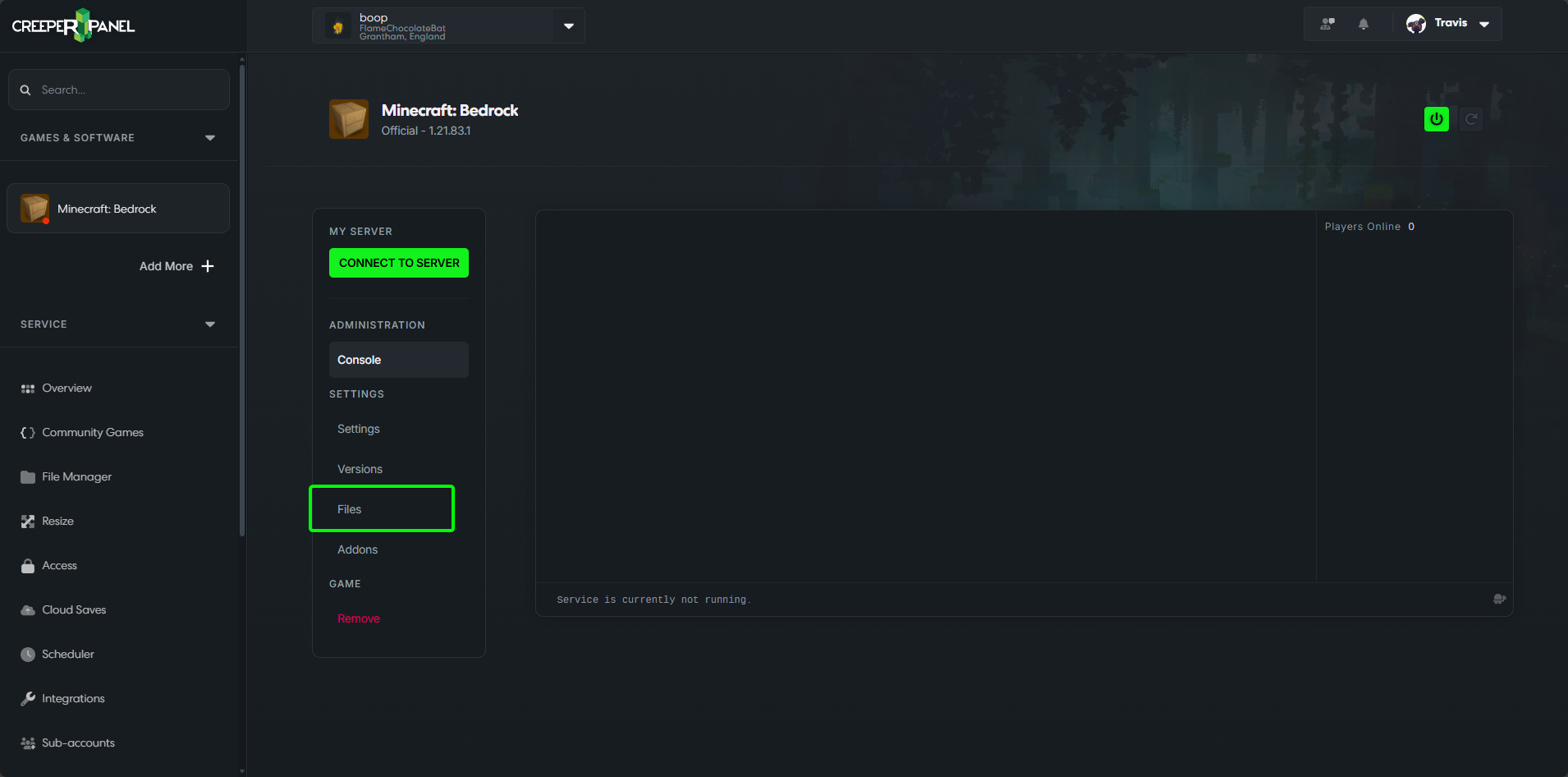The image size is (1568, 777).
Task: Click the notification bell icon
Action: coord(1363,24)
